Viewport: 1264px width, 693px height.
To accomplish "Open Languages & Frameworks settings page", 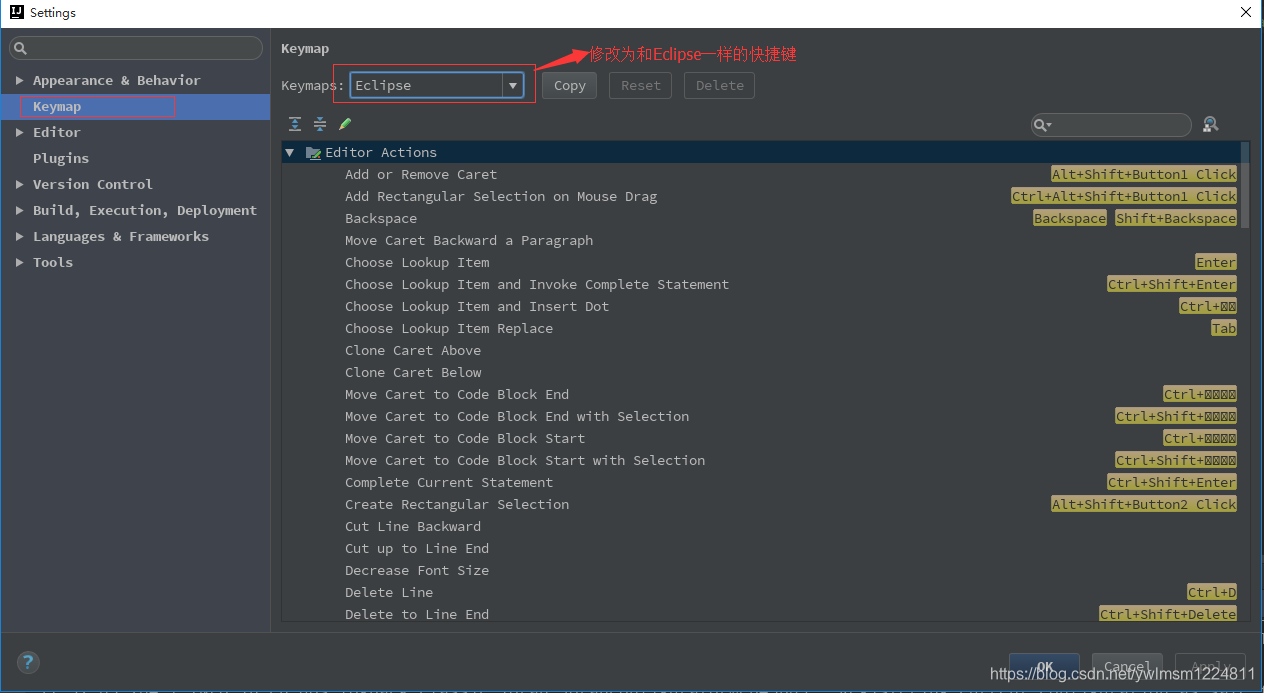I will (120, 236).
